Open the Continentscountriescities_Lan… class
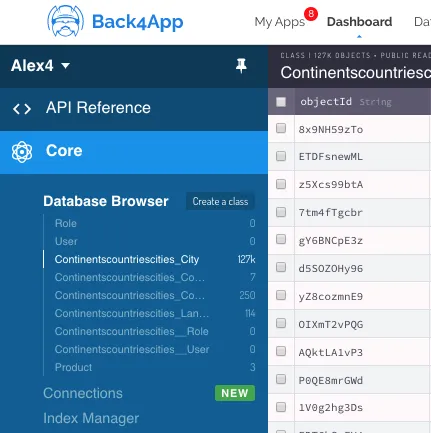431x433 pixels. coord(132,313)
